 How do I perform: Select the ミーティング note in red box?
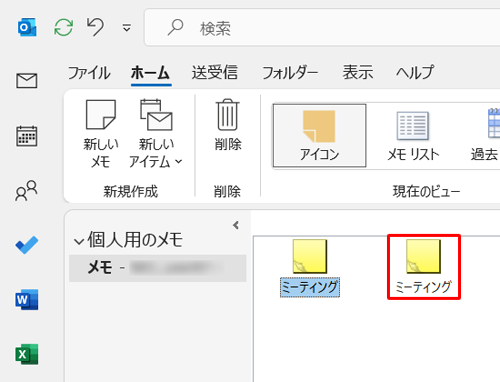pos(424,267)
